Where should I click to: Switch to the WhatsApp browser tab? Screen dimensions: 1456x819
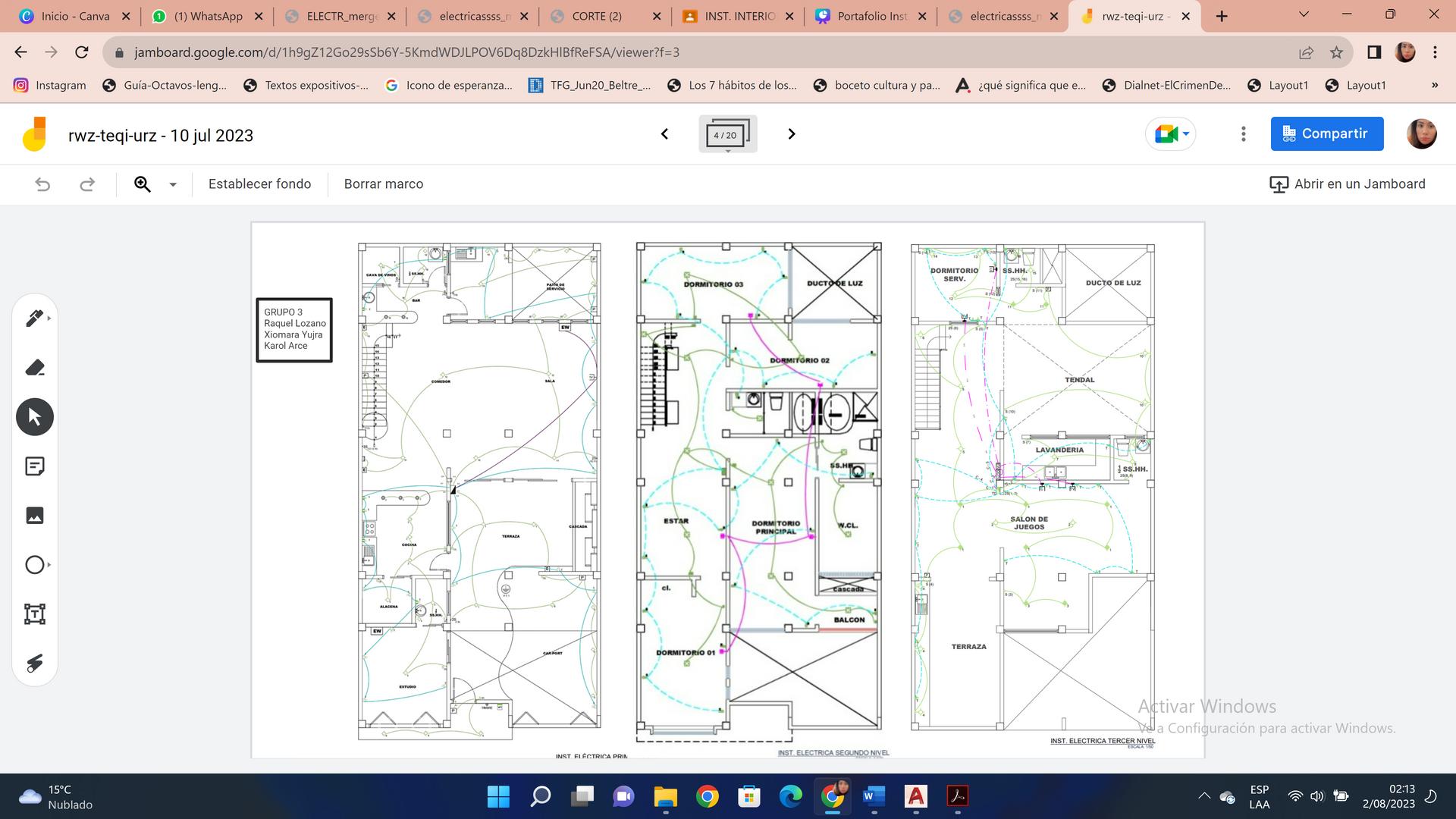pos(207,16)
